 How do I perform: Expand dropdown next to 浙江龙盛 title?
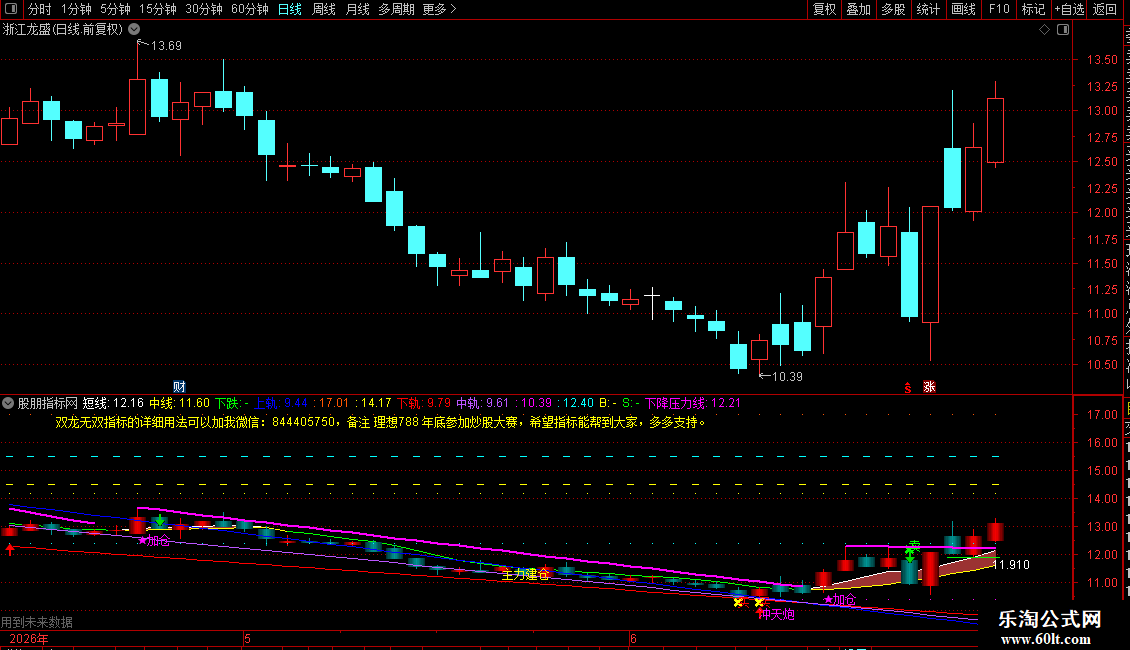tap(134, 29)
